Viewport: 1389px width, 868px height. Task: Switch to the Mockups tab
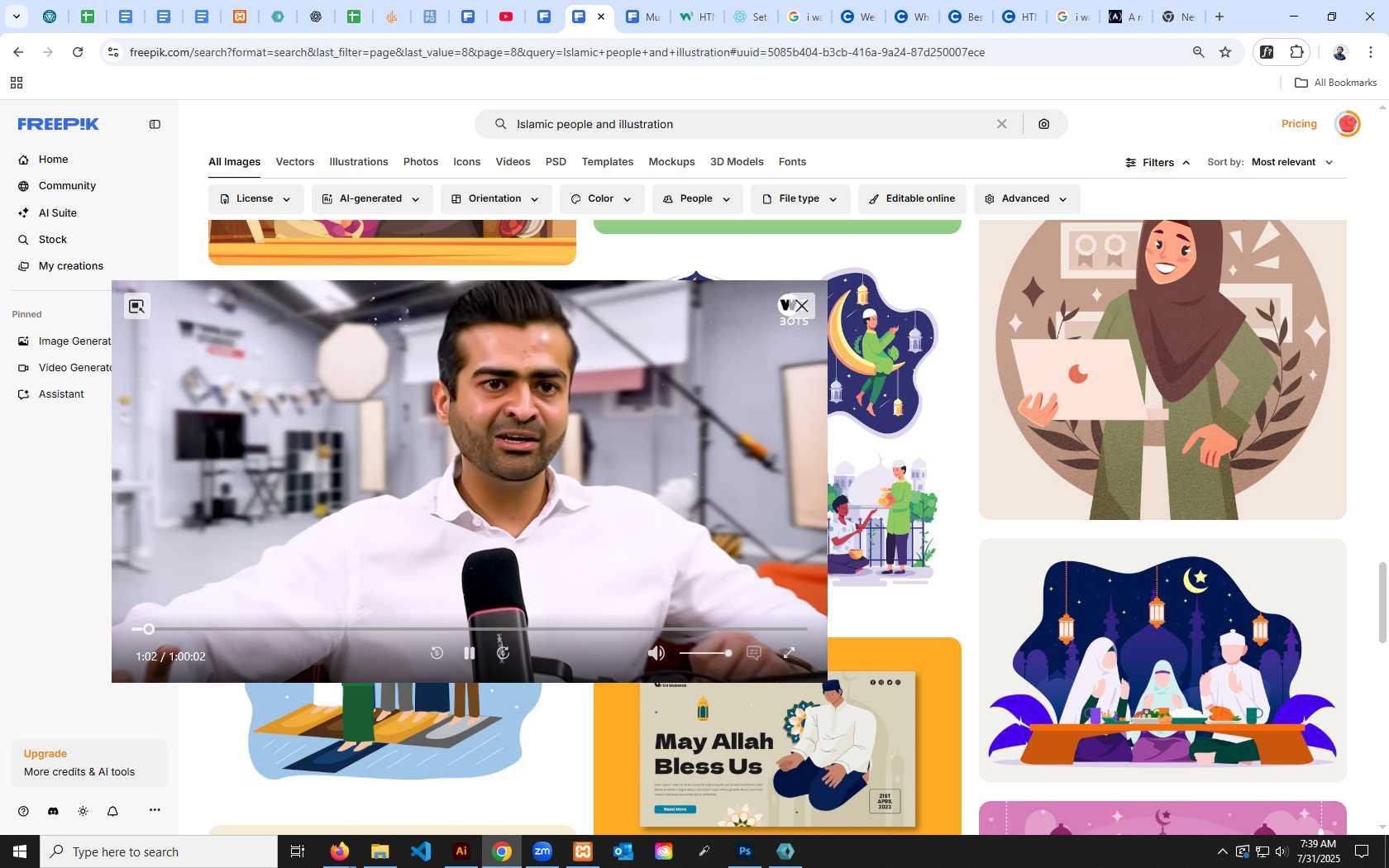tap(671, 162)
